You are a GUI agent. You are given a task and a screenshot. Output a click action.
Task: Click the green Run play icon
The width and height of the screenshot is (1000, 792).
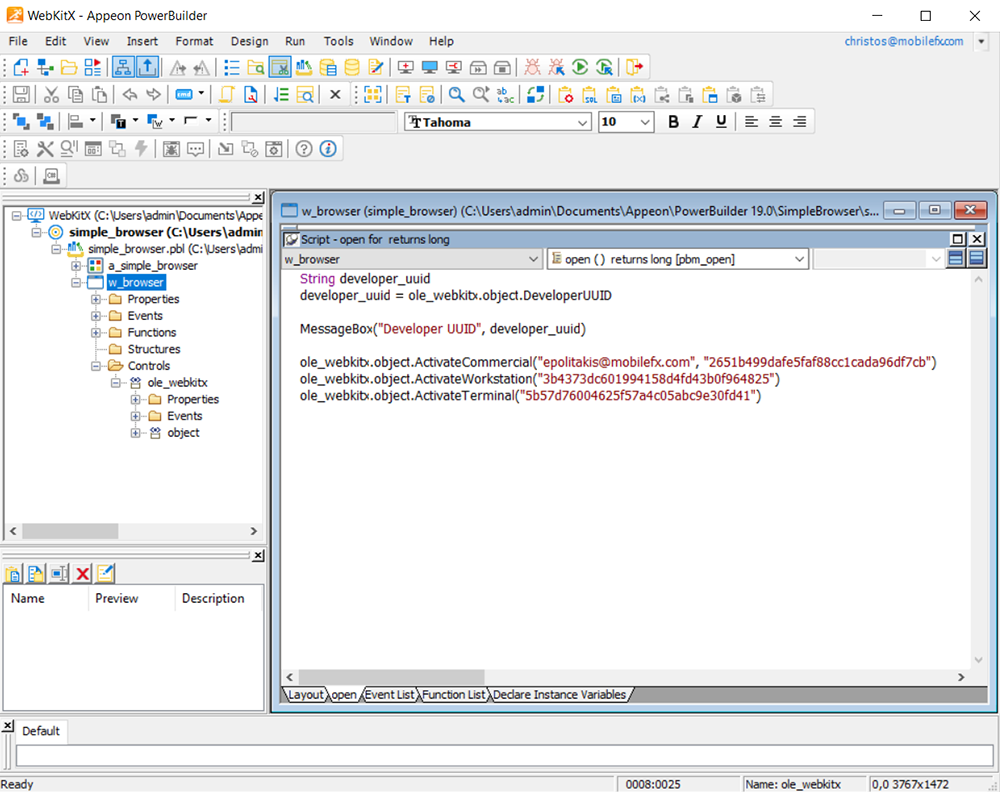(x=580, y=67)
